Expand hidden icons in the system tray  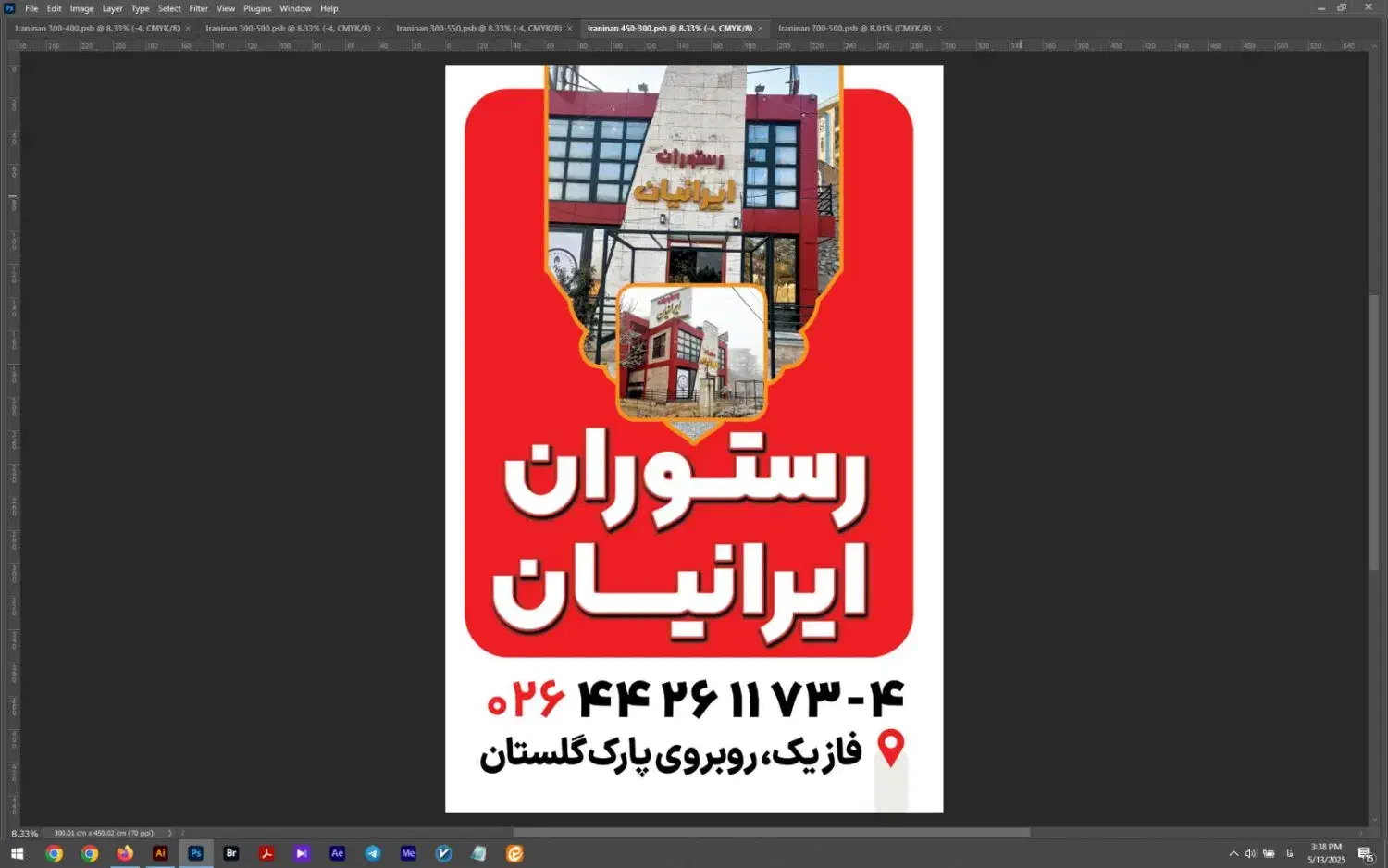pos(1233,853)
